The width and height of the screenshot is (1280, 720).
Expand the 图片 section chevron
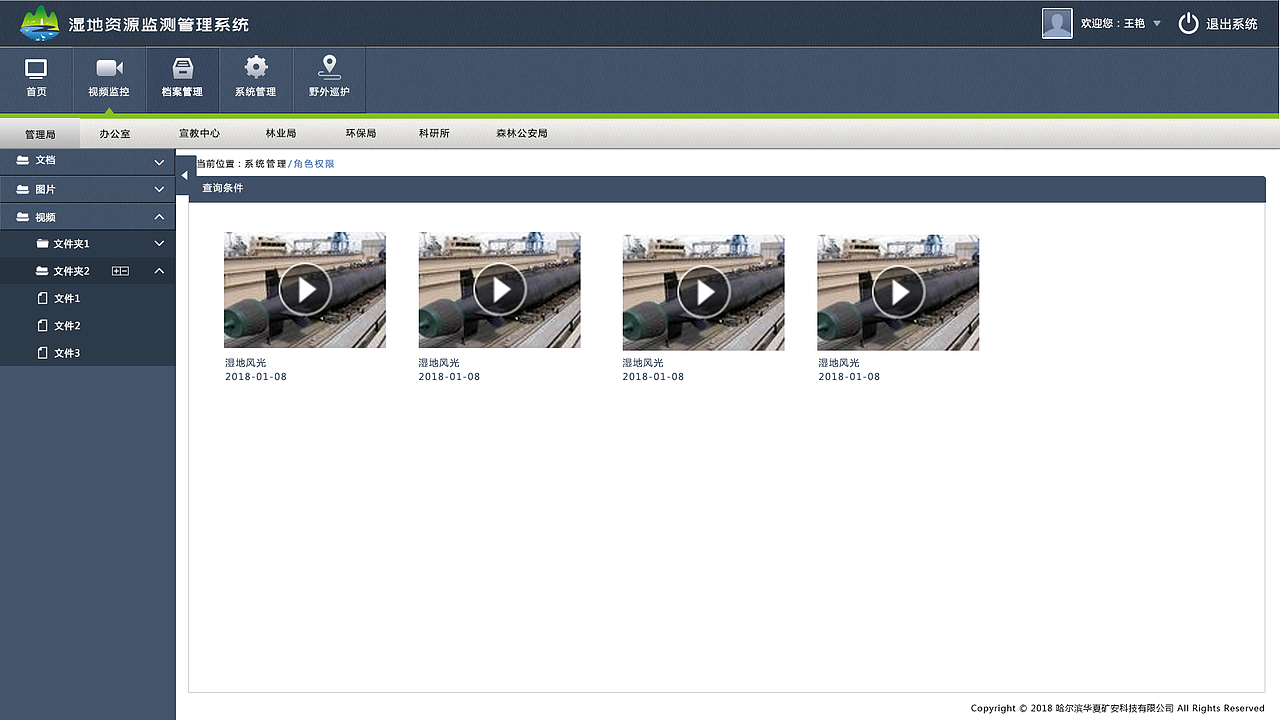coord(159,189)
